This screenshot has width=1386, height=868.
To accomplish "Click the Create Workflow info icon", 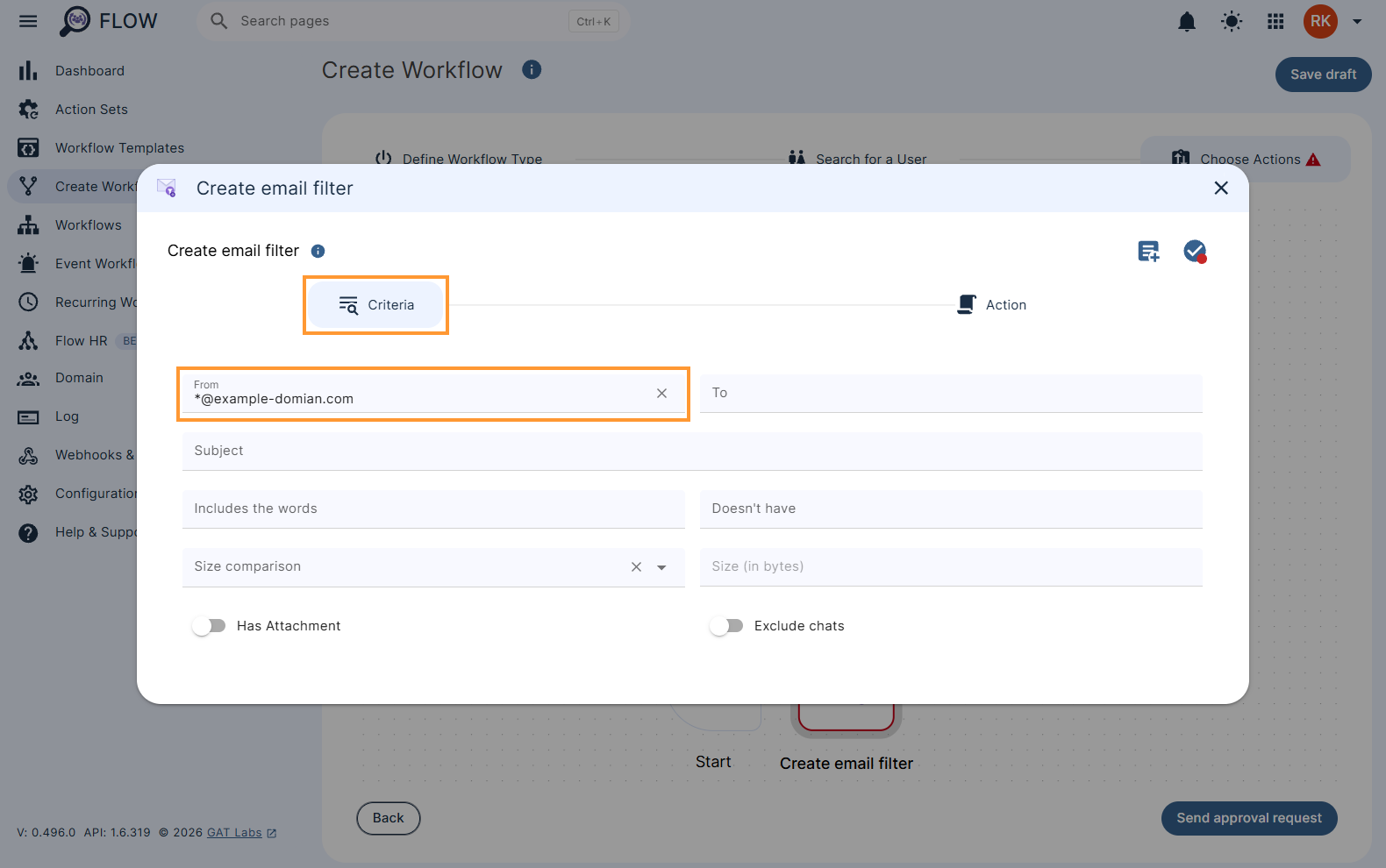I will click(532, 69).
